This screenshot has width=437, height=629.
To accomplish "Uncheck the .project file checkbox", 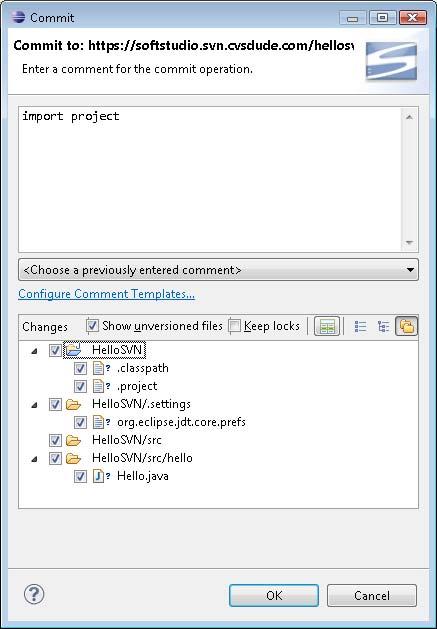I will click(x=80, y=386).
